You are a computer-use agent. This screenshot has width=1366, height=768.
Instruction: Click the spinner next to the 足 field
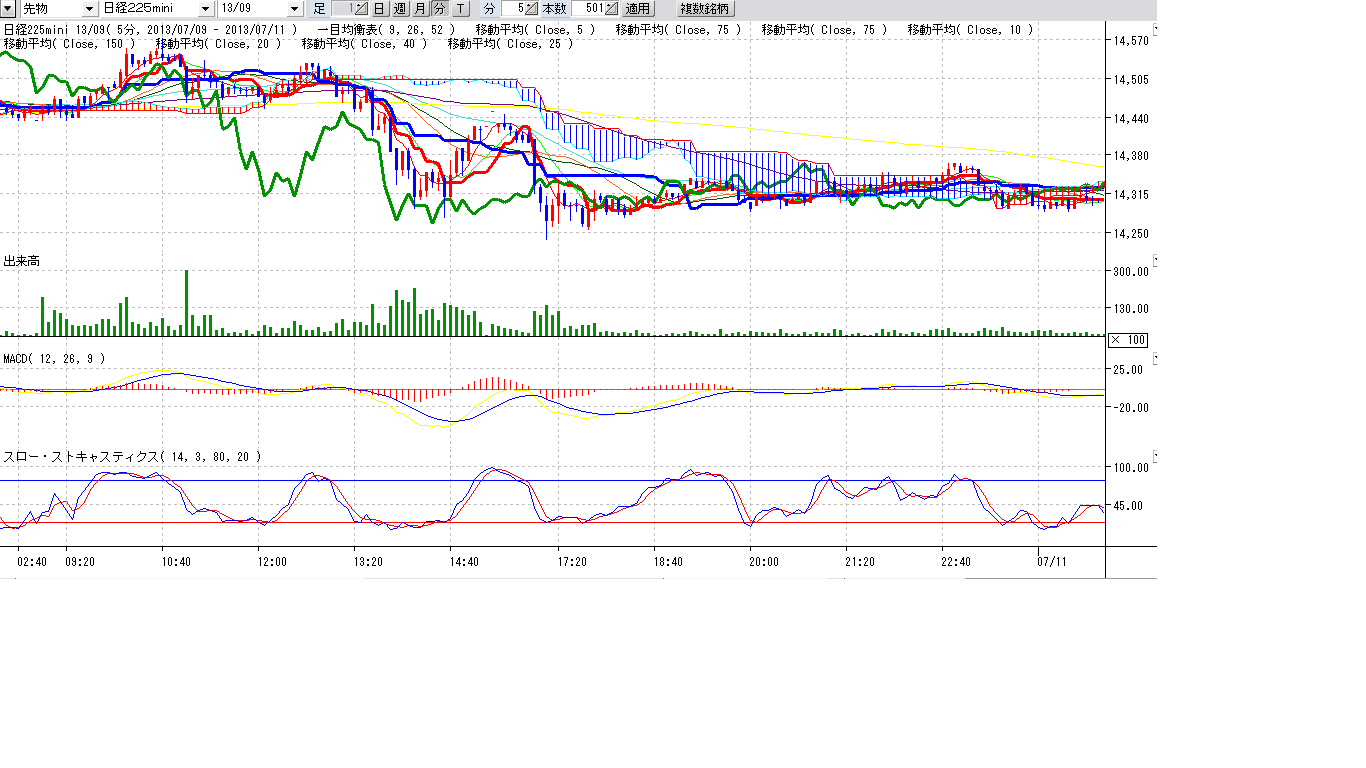[362, 9]
